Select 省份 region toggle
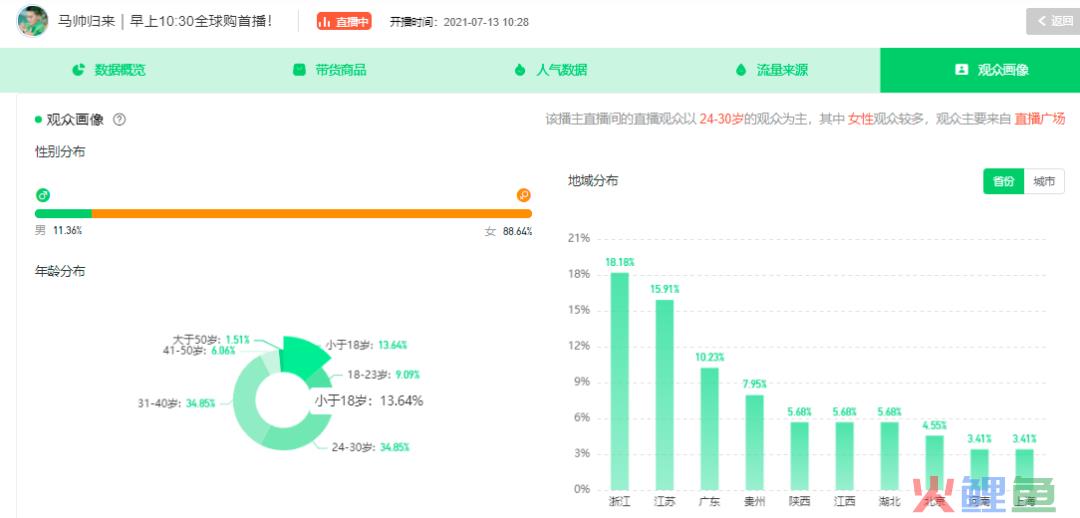Viewport: 1080px width, 518px height. pos(1004,182)
